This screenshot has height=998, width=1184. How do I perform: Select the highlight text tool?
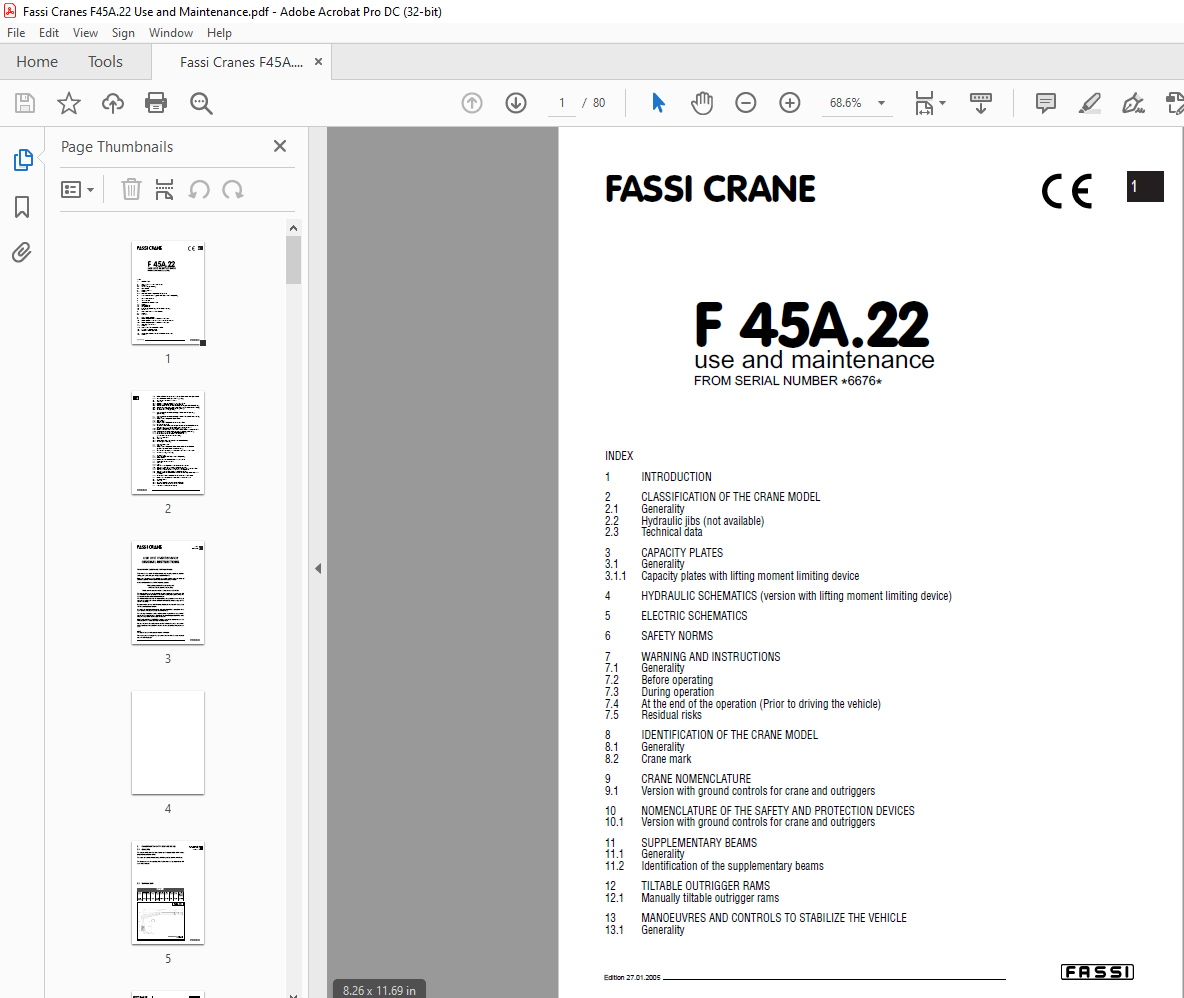click(1090, 103)
